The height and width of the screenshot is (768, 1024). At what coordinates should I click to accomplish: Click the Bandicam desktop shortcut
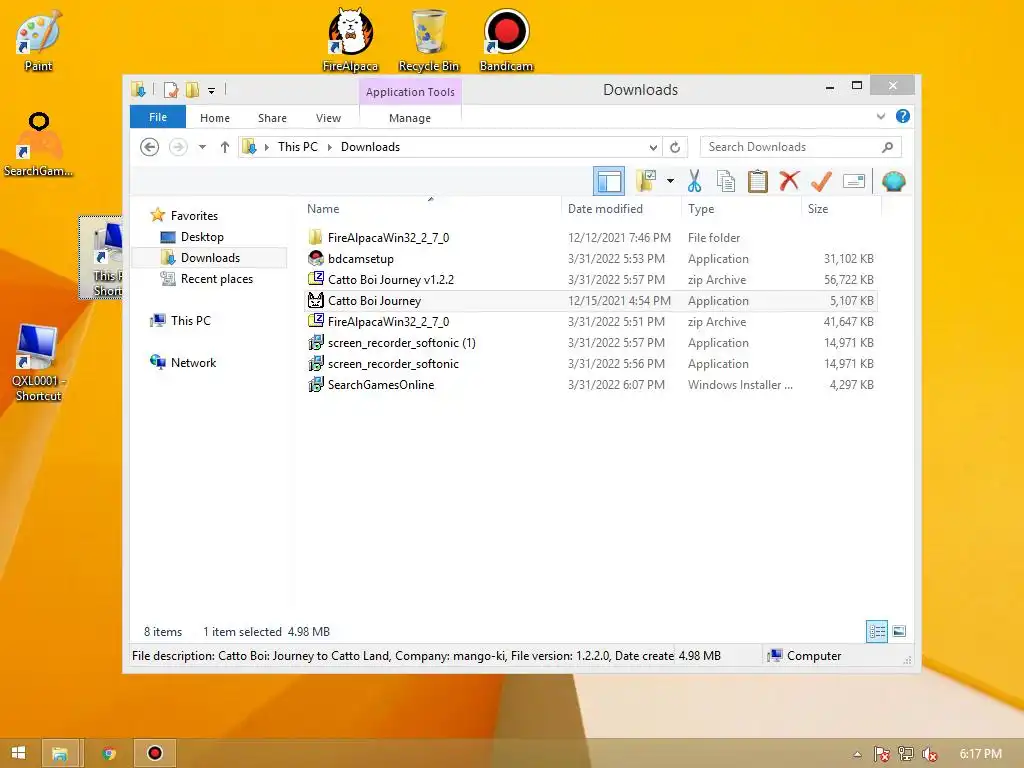pyautogui.click(x=506, y=39)
